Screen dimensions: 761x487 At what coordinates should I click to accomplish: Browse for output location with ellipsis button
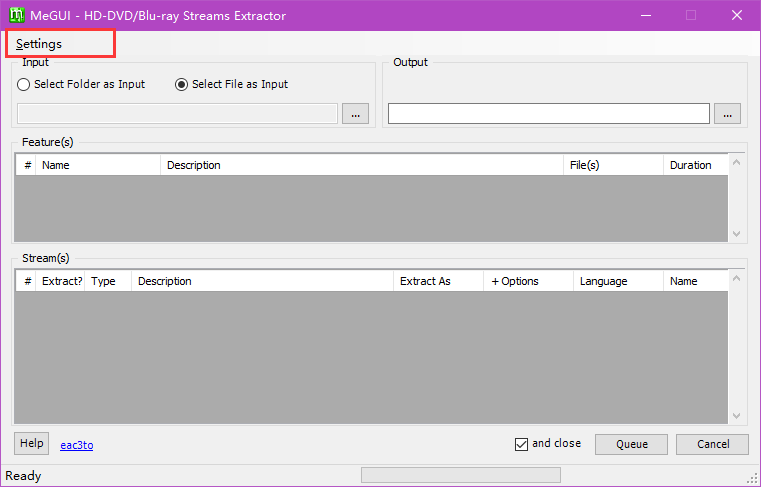coord(728,114)
